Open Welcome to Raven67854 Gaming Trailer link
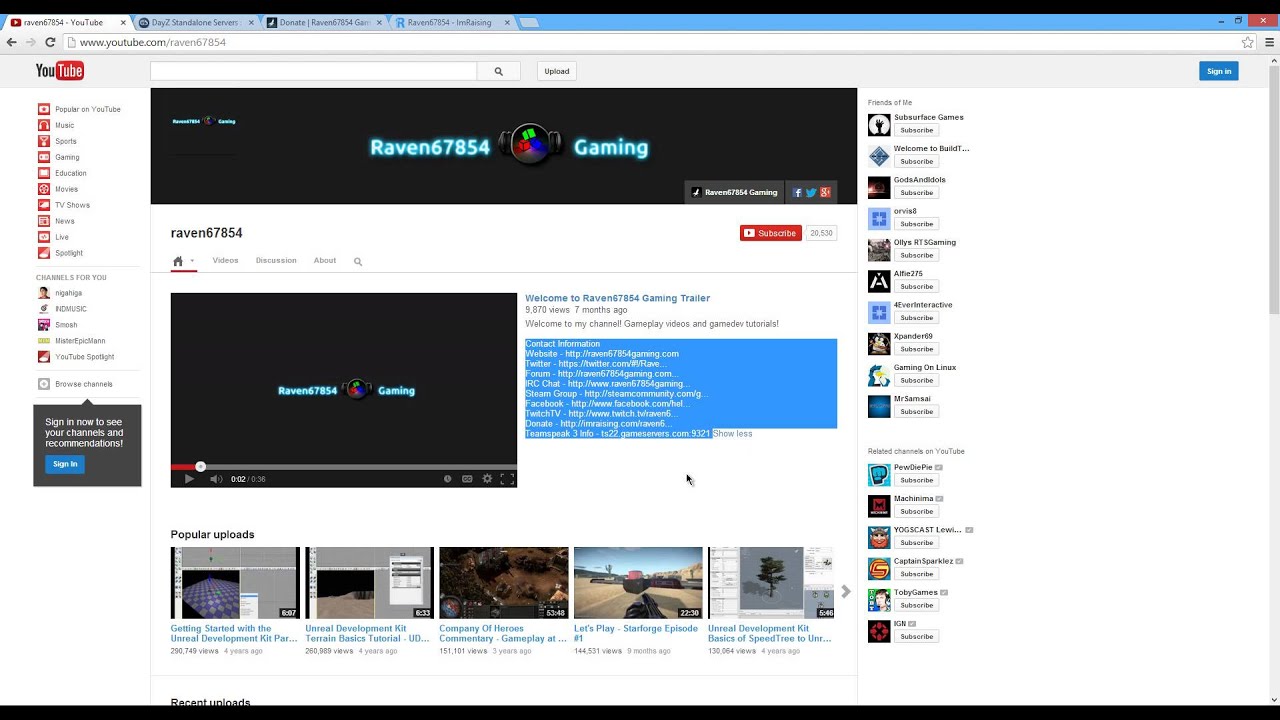This screenshot has height=720, width=1280. pos(617,298)
